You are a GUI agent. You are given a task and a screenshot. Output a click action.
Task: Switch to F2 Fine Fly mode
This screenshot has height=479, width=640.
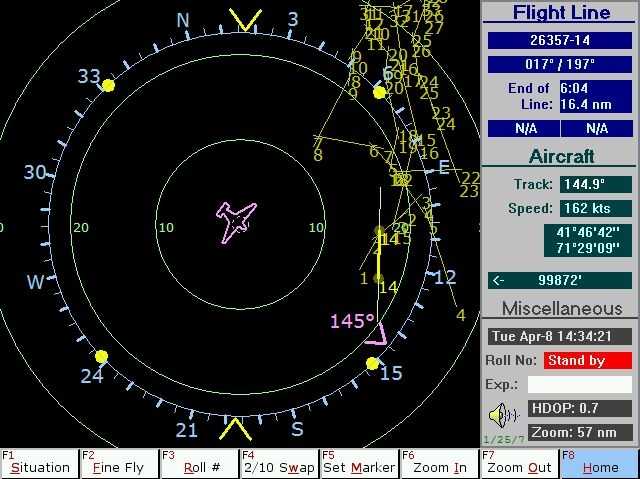click(119, 463)
